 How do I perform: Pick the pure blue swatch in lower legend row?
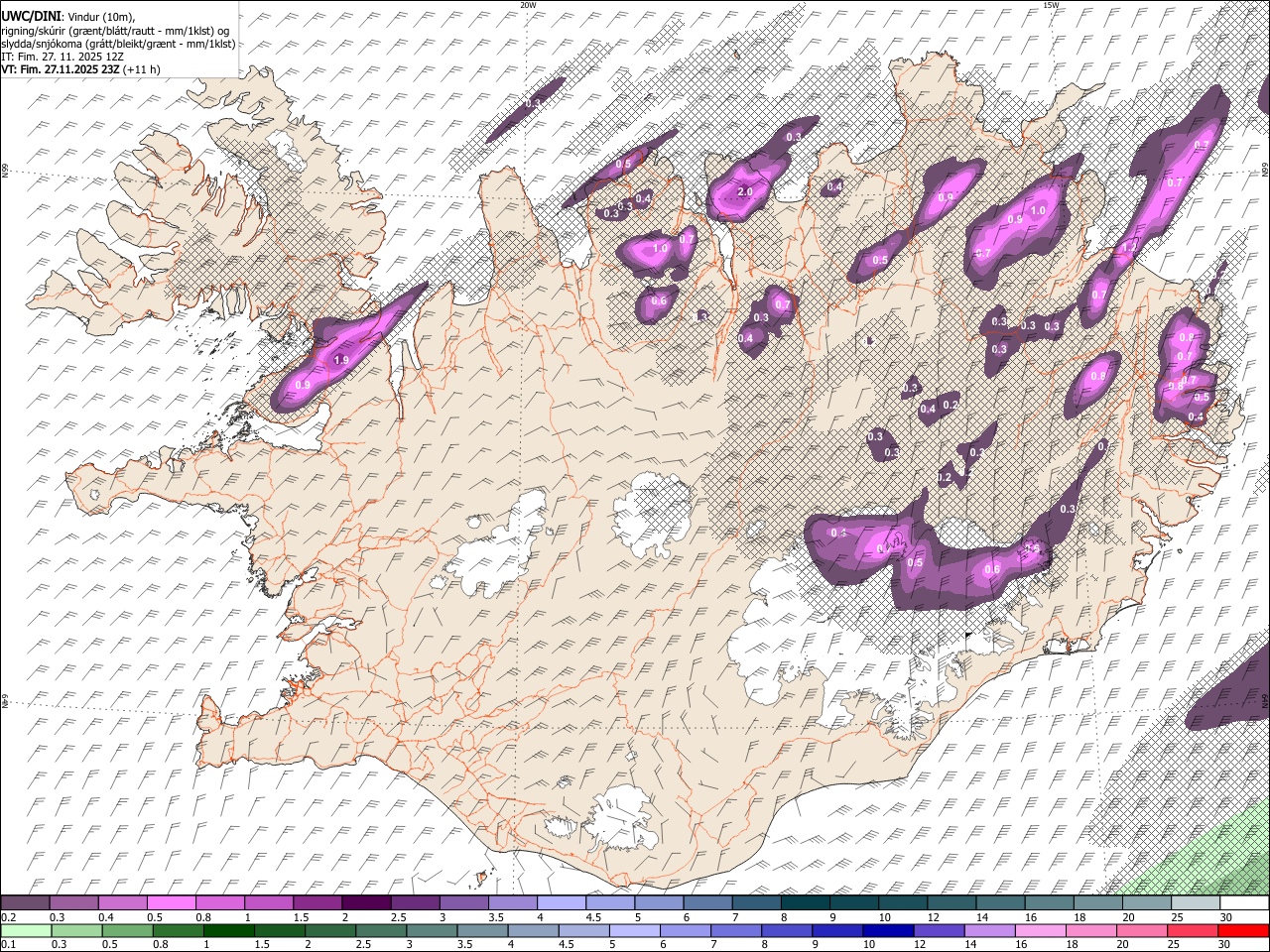tap(887, 930)
